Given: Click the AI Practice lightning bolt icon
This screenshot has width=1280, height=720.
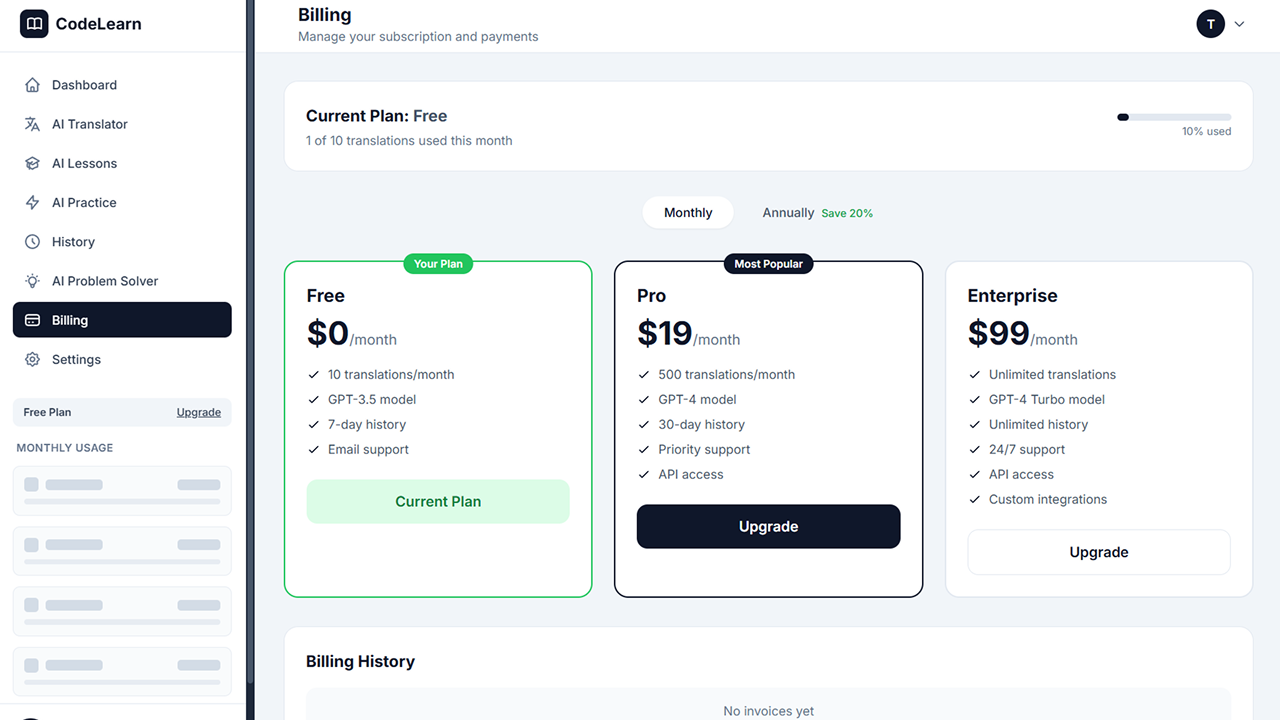Looking at the screenshot, I should [x=33, y=202].
